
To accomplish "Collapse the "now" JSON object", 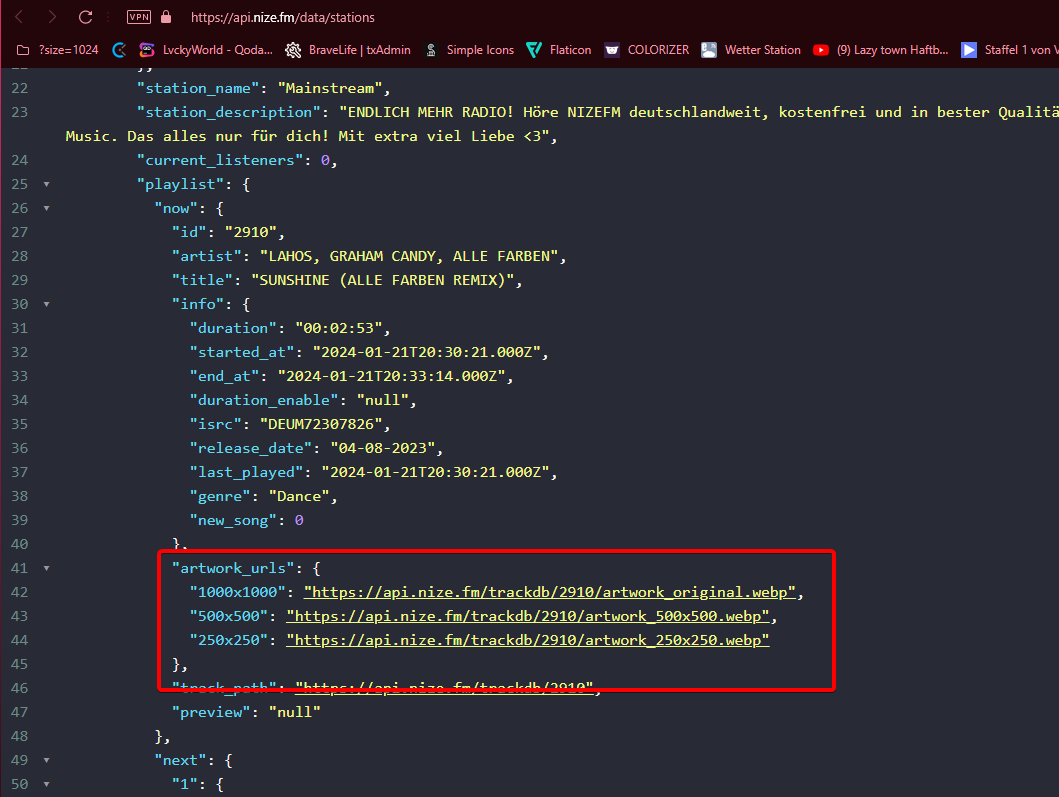I will pos(46,208).
